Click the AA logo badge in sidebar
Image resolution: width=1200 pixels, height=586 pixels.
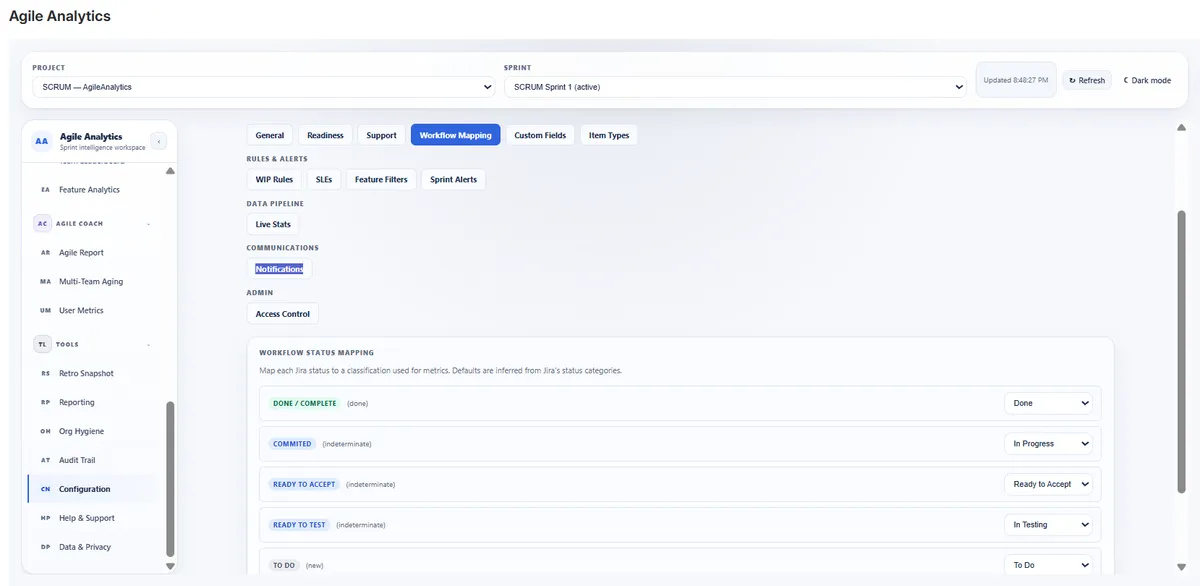point(41,141)
